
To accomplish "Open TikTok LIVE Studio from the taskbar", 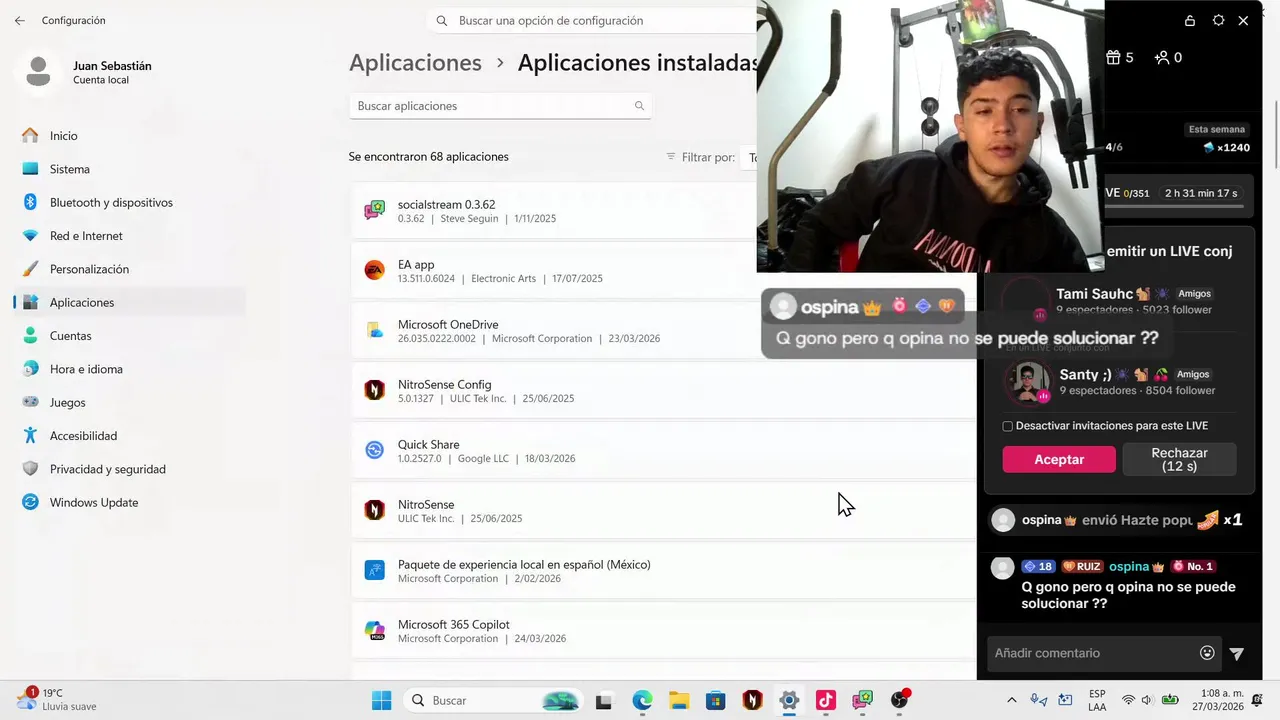I will [825, 700].
